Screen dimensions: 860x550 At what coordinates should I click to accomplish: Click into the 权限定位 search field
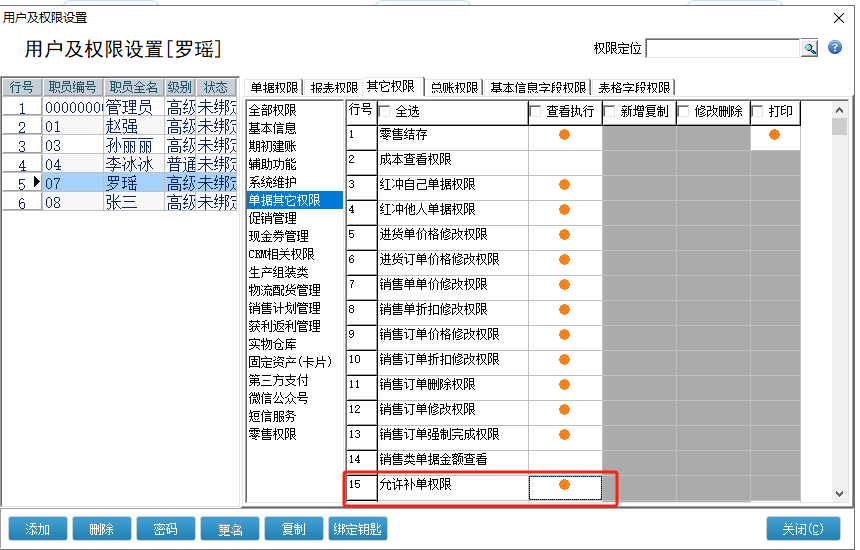pyautogui.click(x=722, y=48)
